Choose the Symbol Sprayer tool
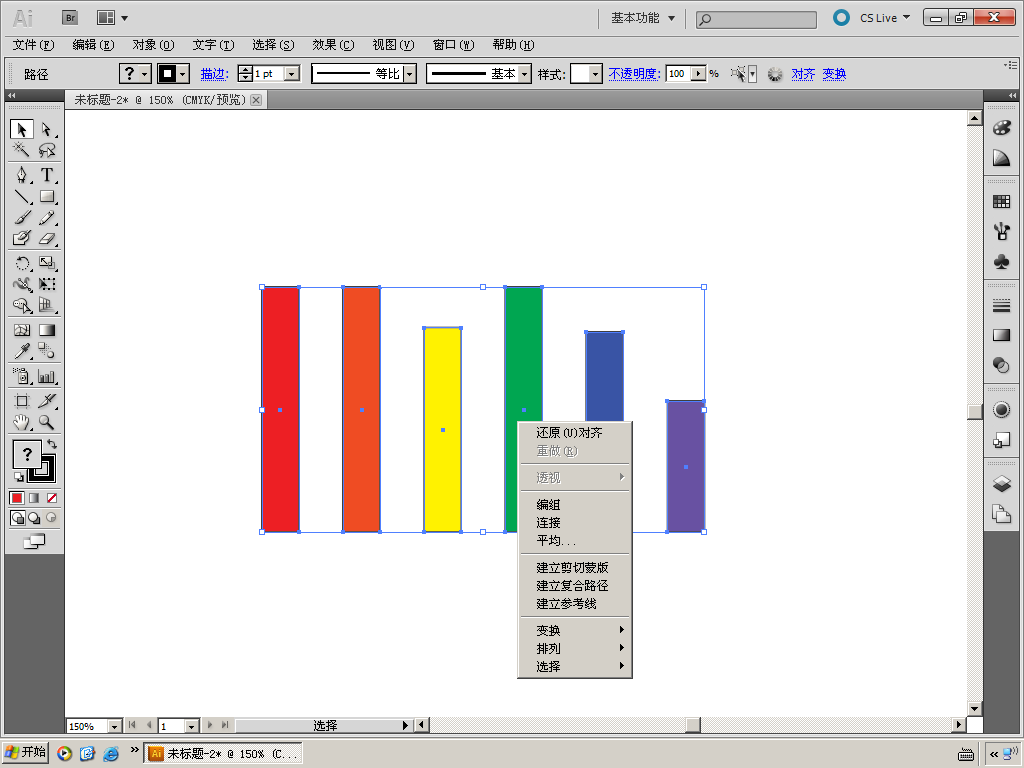The width and height of the screenshot is (1024, 768). click(22, 376)
